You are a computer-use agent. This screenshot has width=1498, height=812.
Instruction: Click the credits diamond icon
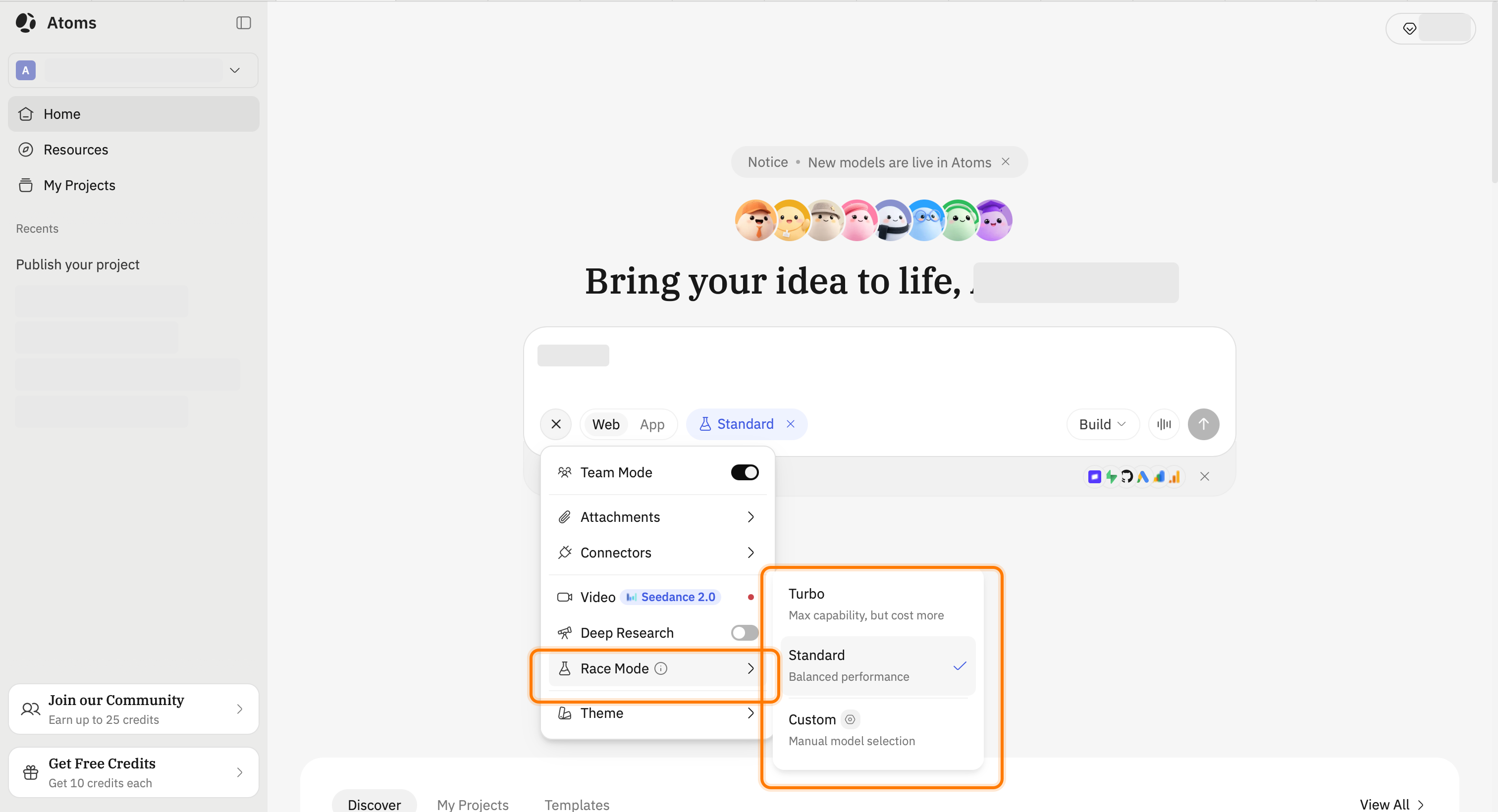coord(1409,29)
